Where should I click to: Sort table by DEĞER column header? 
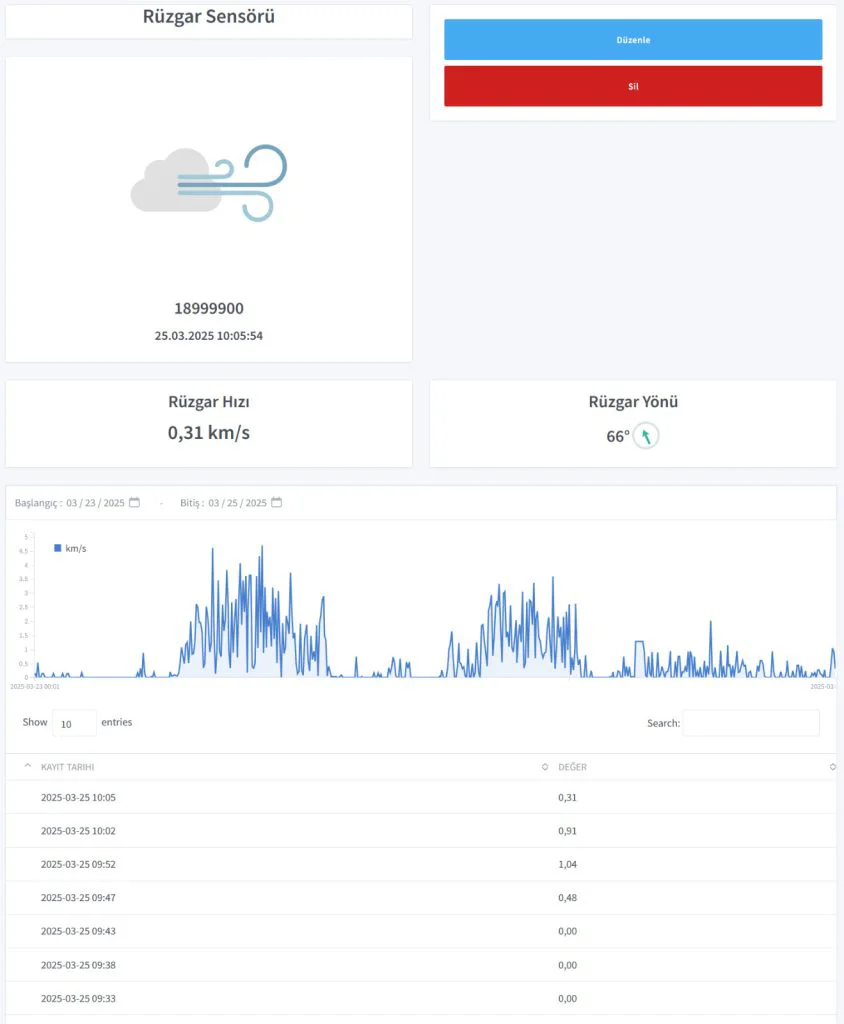(x=572, y=767)
